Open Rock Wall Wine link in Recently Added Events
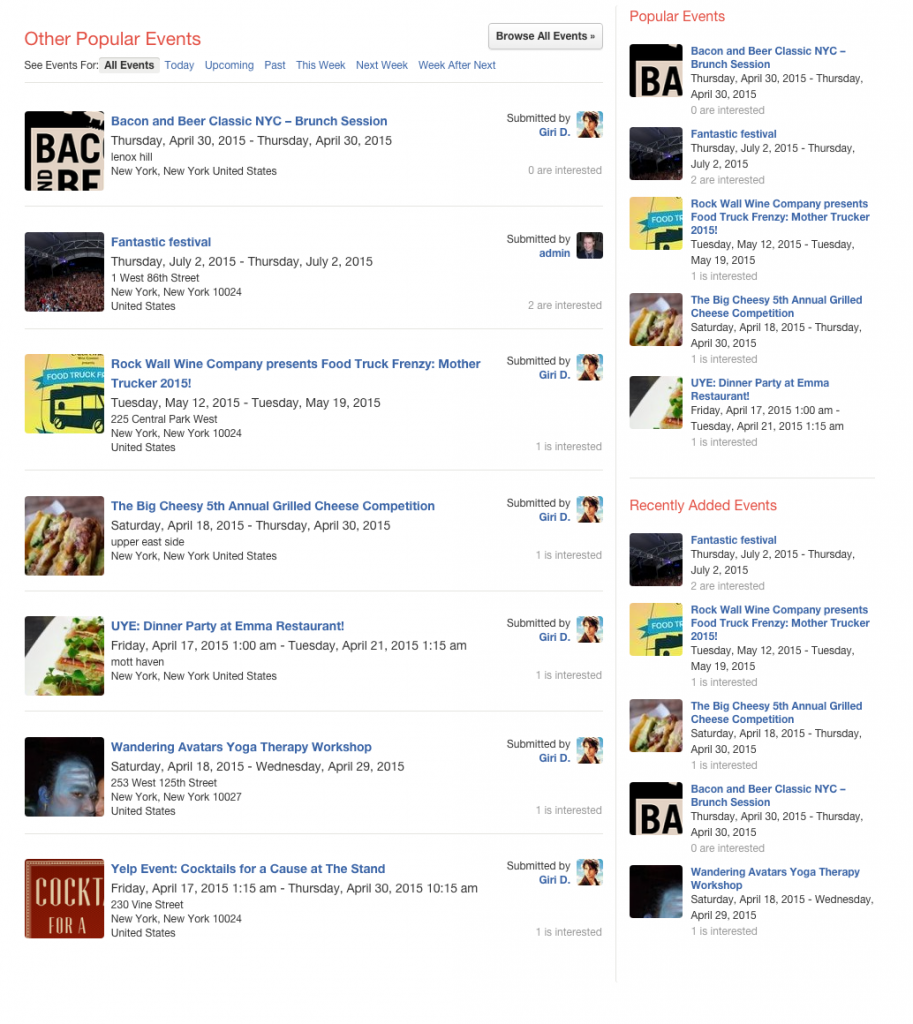913x1024 pixels. click(x=780, y=623)
